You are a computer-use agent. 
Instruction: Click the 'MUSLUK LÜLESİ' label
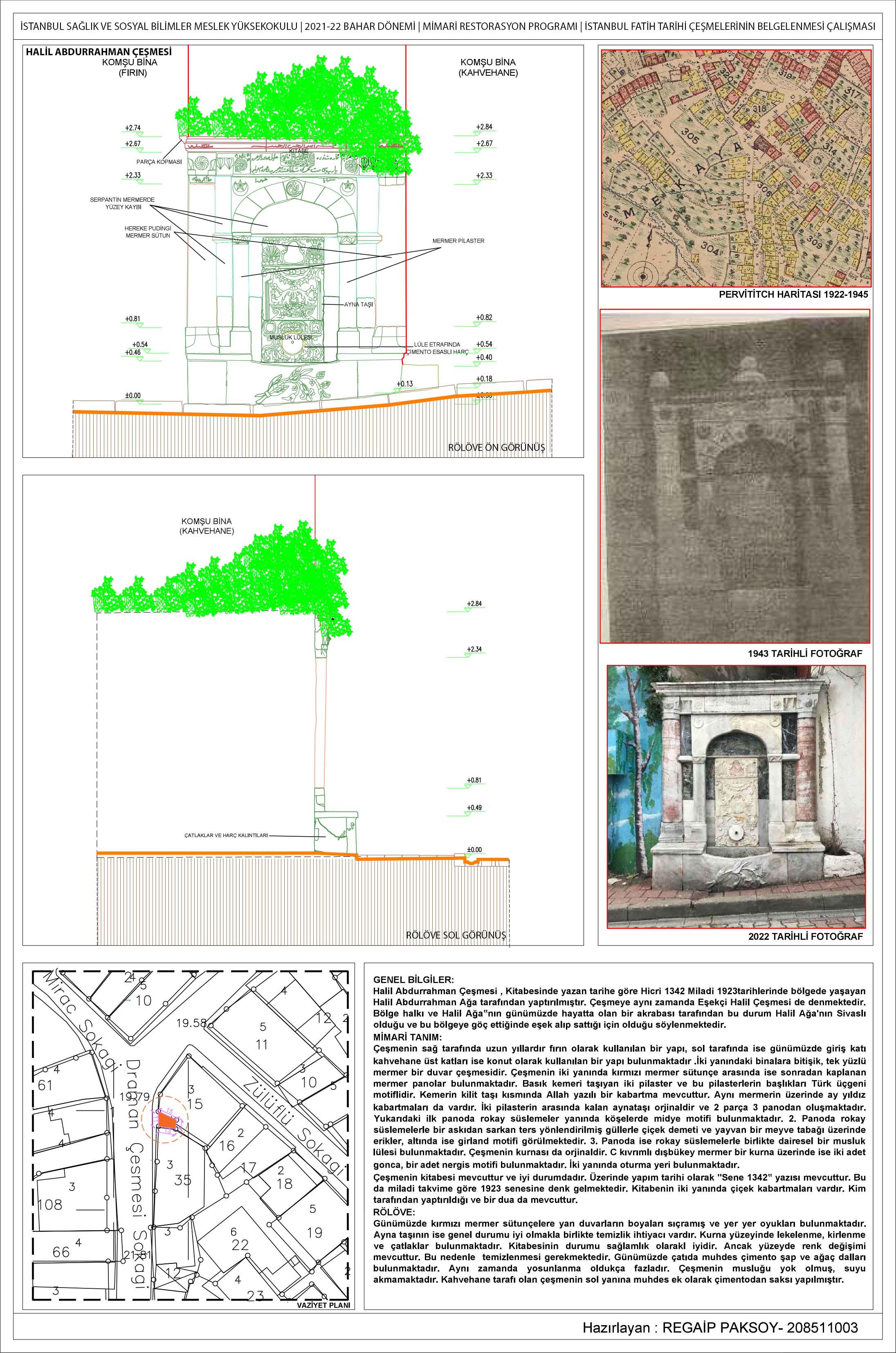tap(291, 338)
